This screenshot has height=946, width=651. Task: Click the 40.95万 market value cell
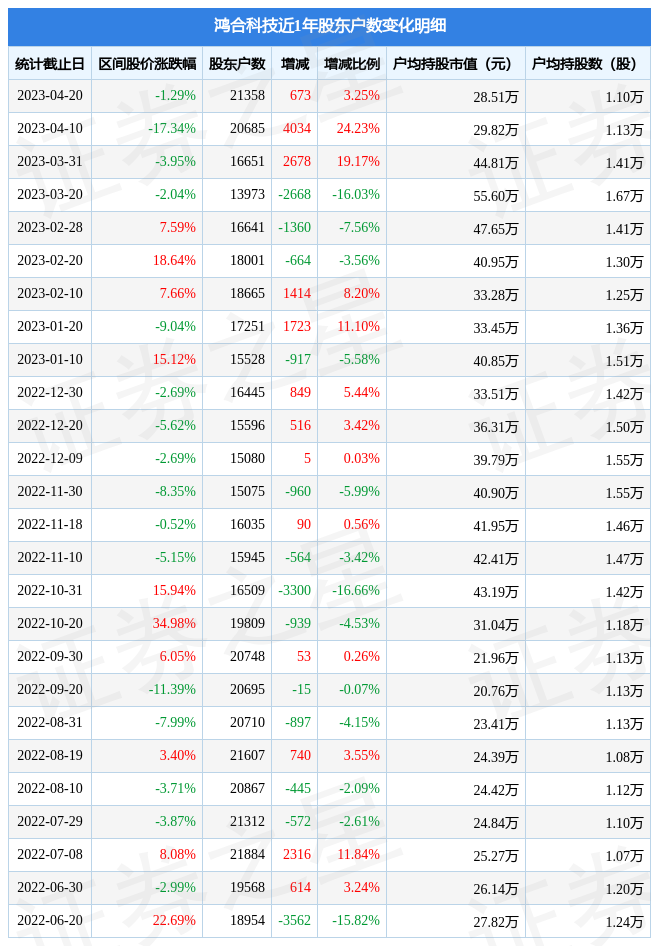click(496, 262)
